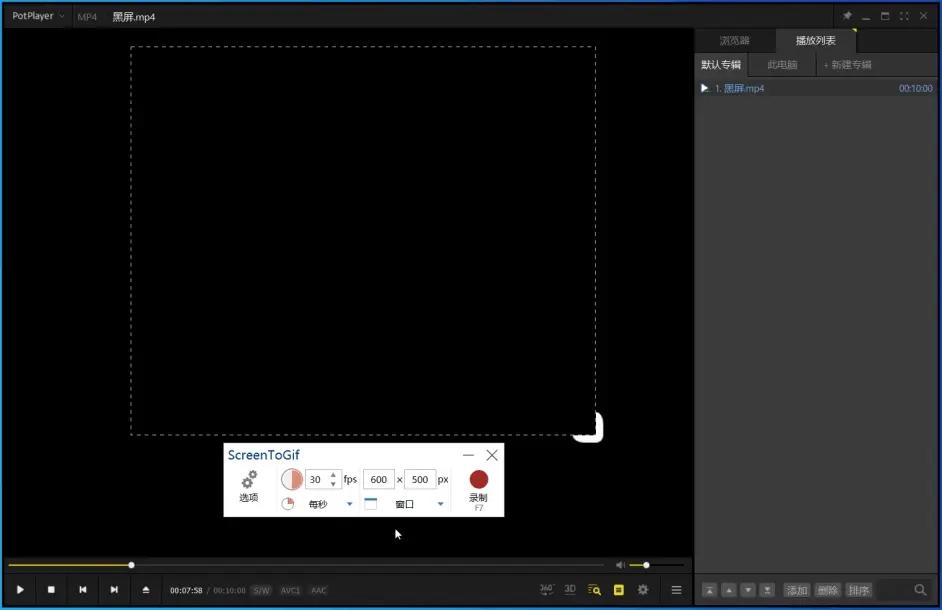Toggle 3D video mode
Screen dimensions: 942x610
pos(570,590)
